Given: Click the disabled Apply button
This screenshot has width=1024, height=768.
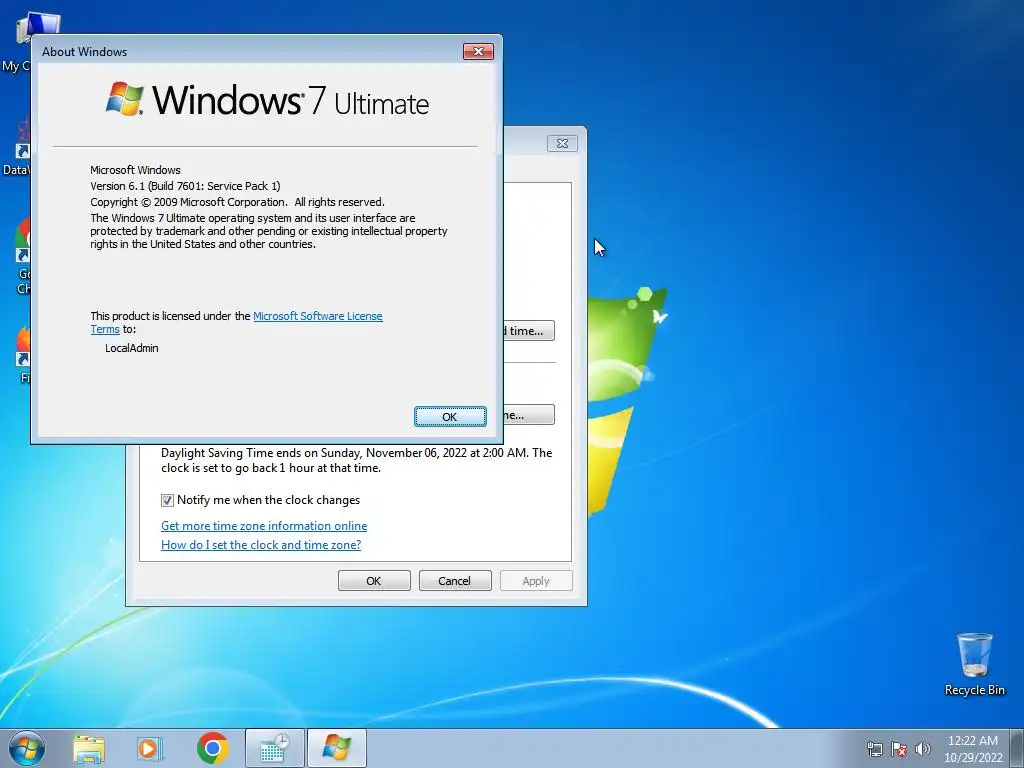Looking at the screenshot, I should [x=536, y=581].
